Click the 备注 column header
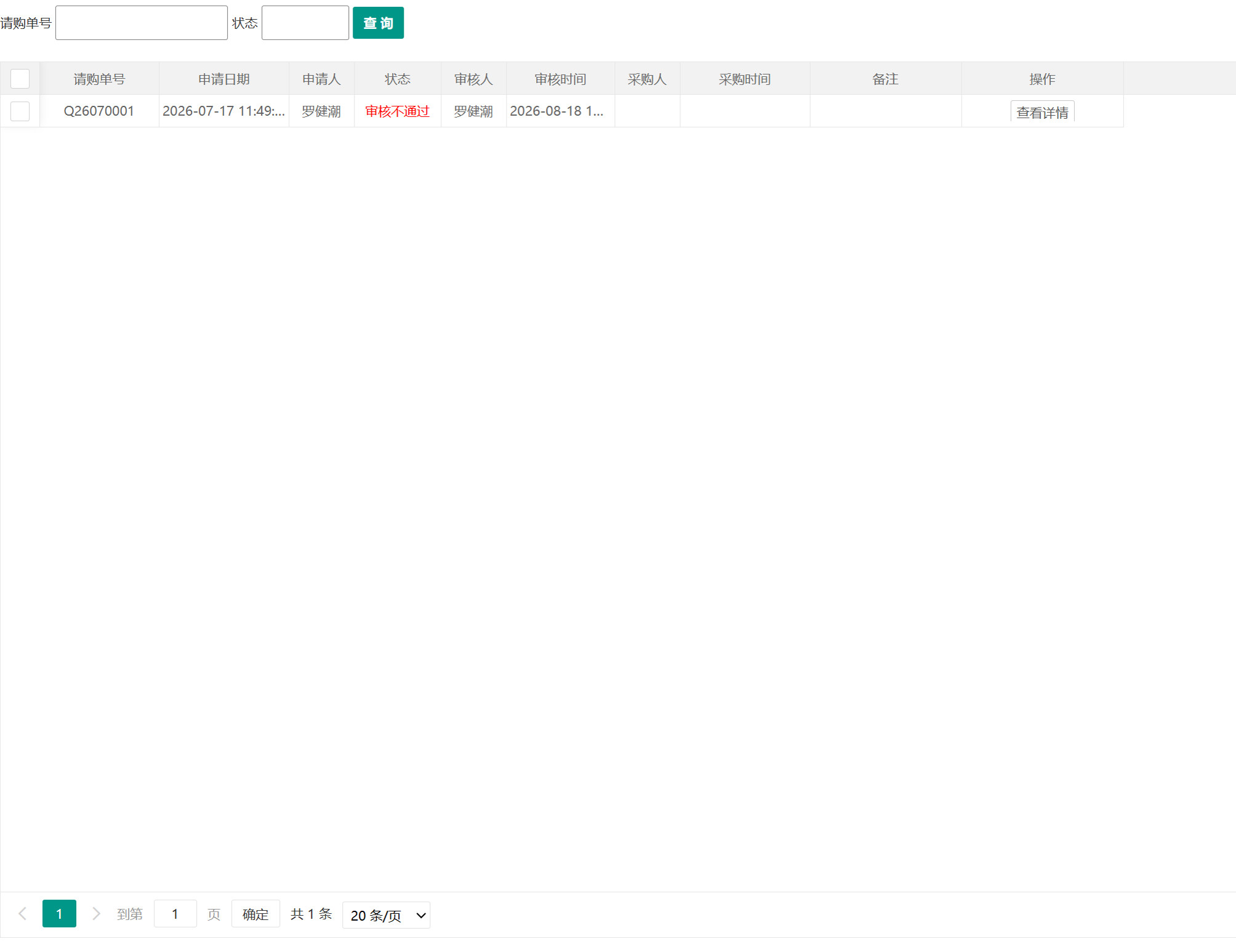This screenshot has height=952, width=1236. point(885,79)
